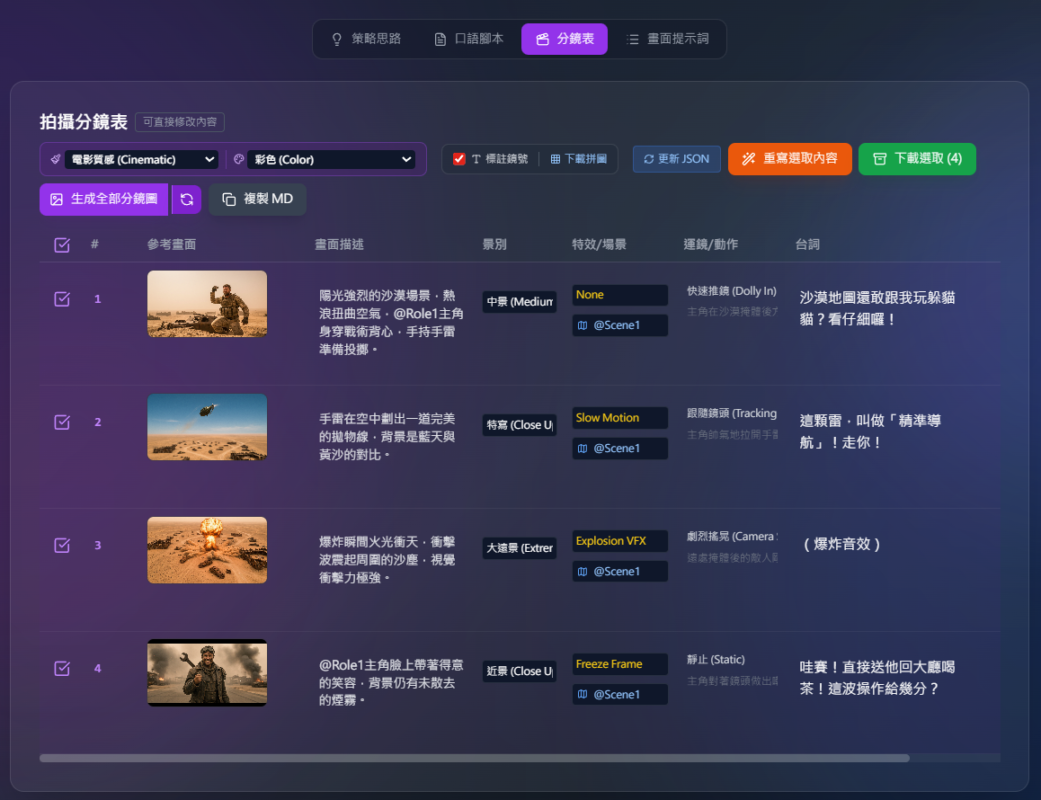Open the 電影質感 (Cinematic) style dropdown
Viewport: 1041px width, 800px height.
pos(141,159)
